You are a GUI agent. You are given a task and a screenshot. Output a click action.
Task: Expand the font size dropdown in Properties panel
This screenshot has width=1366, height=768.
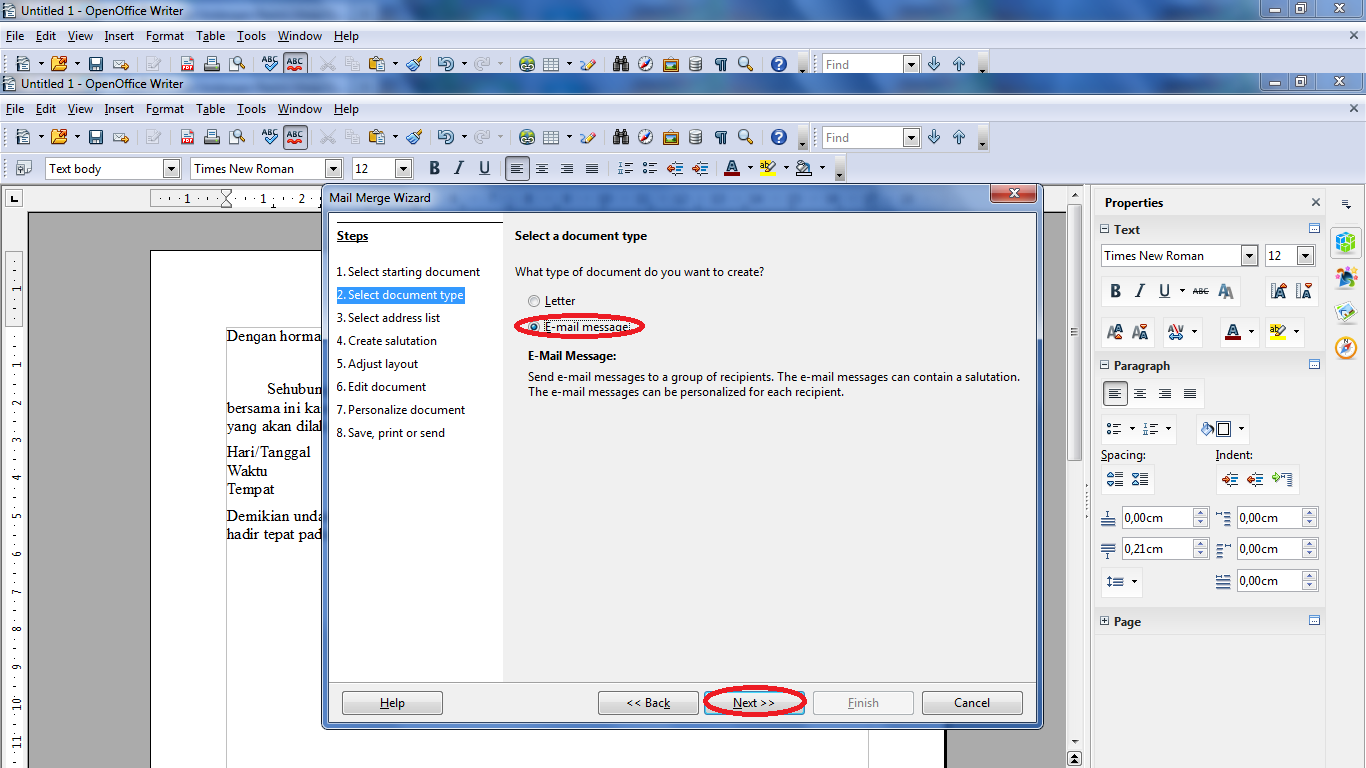point(1306,255)
